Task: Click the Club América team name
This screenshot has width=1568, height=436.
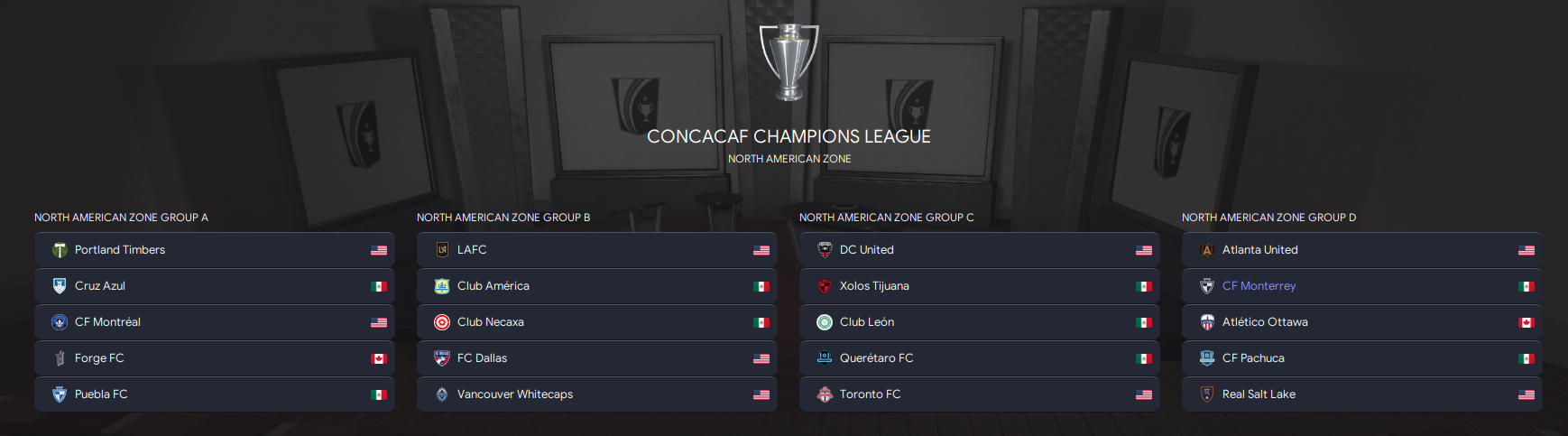Action: click(x=493, y=286)
